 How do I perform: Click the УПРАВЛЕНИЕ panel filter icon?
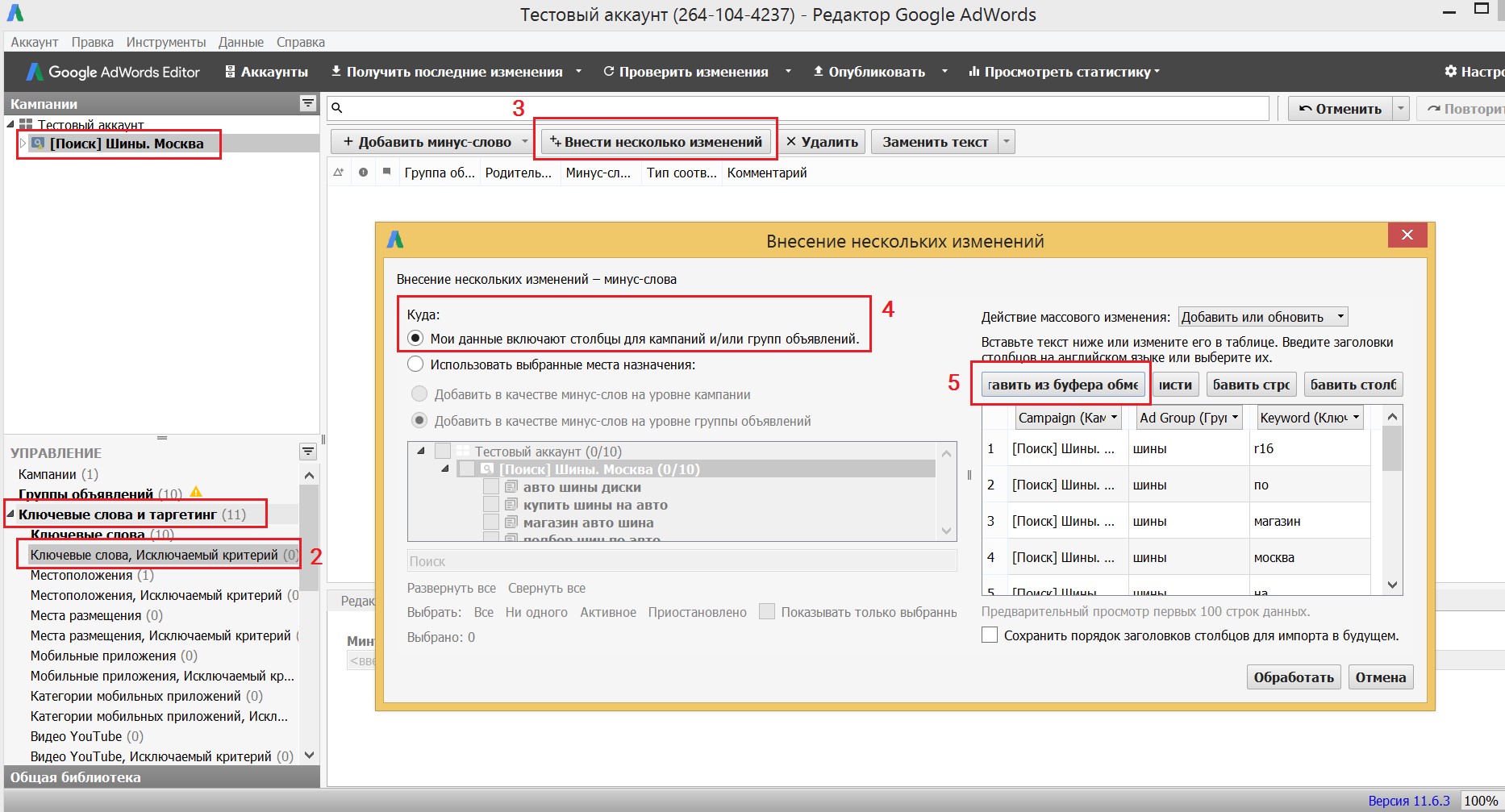point(307,451)
